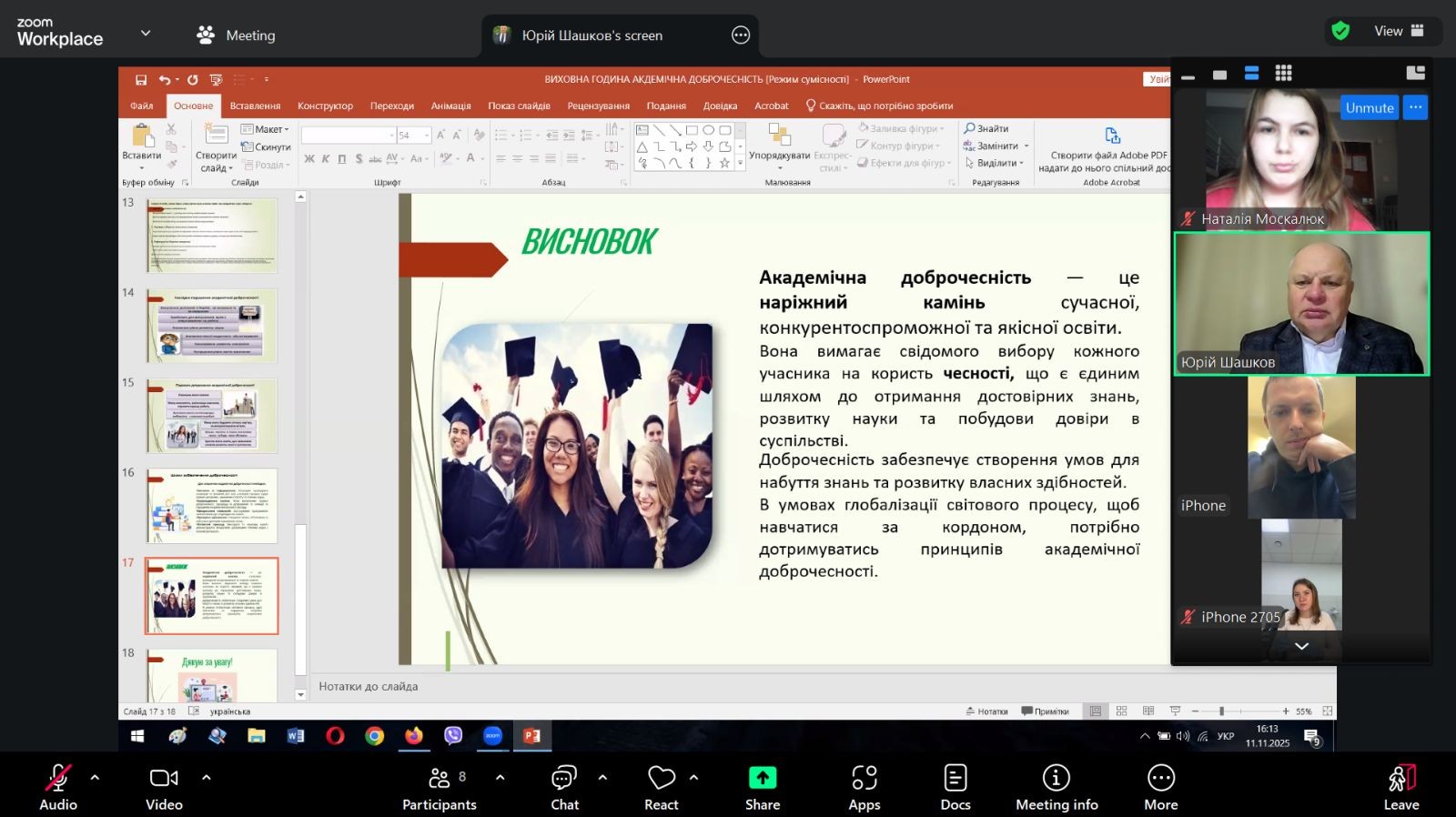Open the Participants list
Image resolution: width=1456 pixels, height=817 pixels.
tap(440, 787)
